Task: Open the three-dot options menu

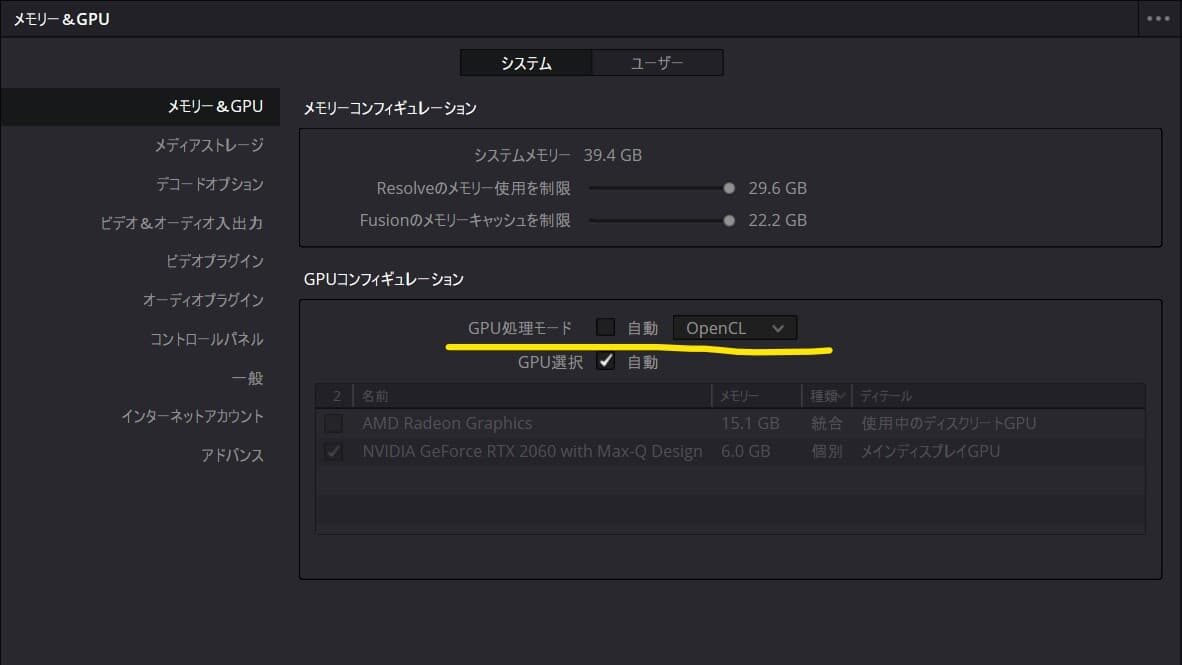Action: coord(1158,19)
